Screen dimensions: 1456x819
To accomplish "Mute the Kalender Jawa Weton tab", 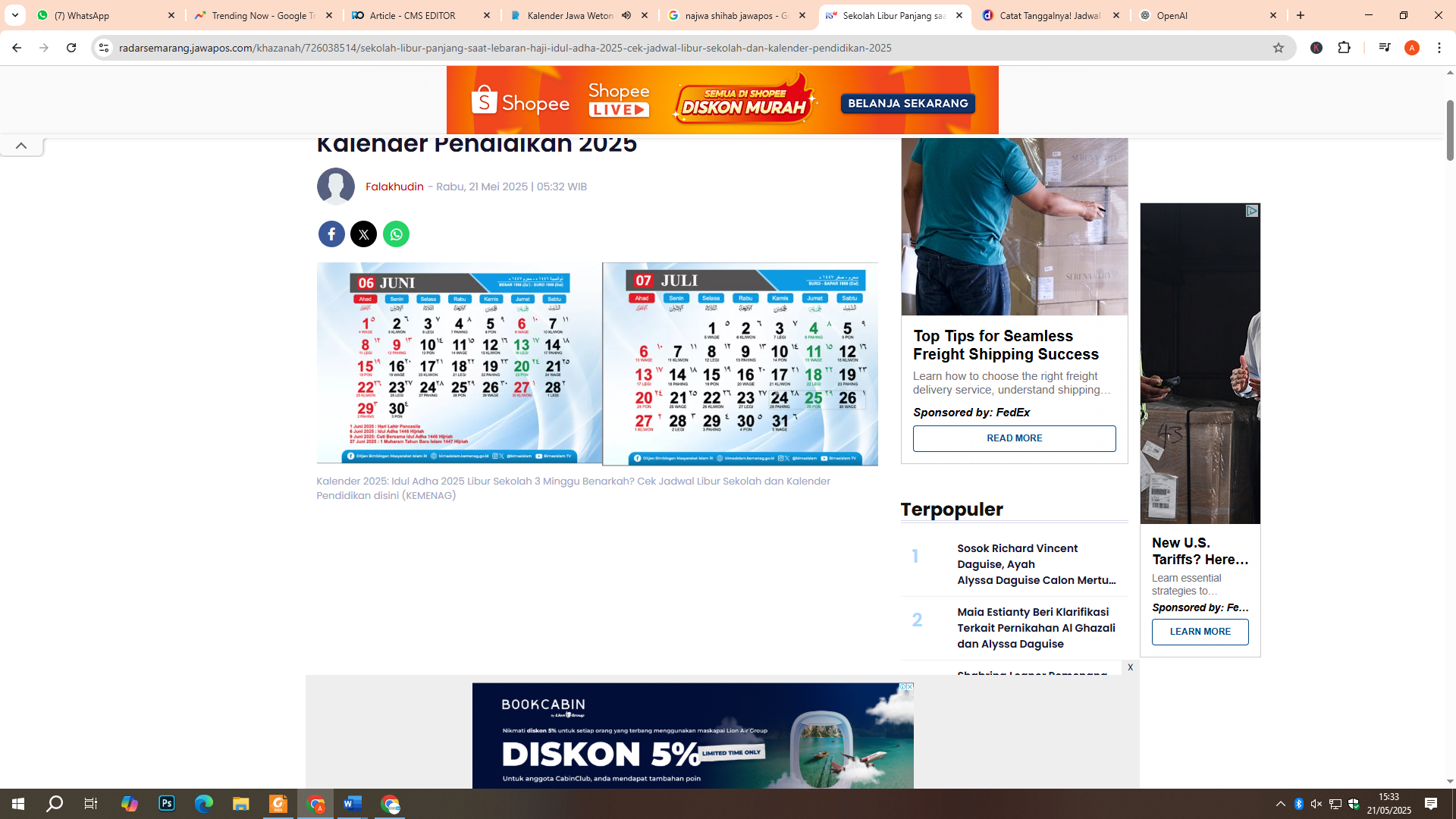I will [x=625, y=15].
